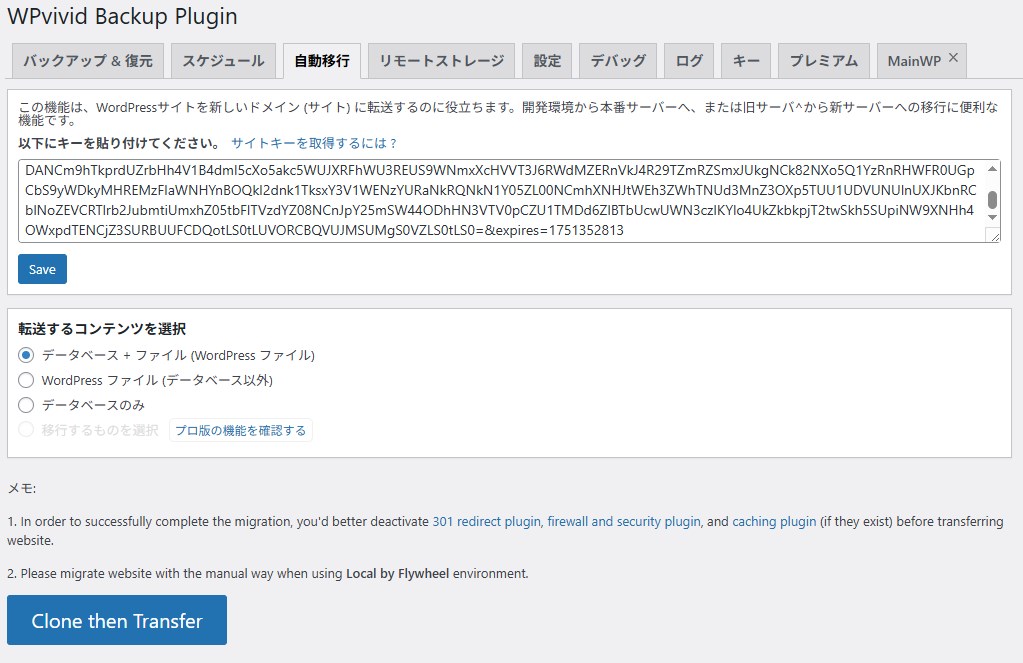Viewport: 1023px width, 663px height.
Task: Open the リモートストレージ tab
Action: point(442,61)
